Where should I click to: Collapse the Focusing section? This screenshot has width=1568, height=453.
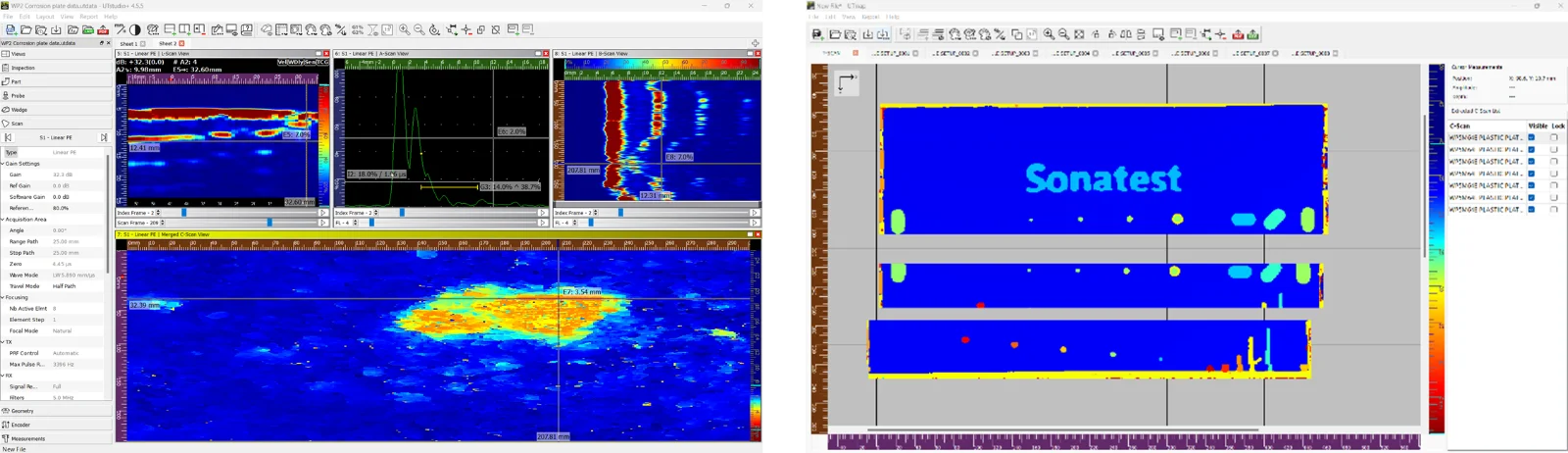pyautogui.click(x=3, y=297)
